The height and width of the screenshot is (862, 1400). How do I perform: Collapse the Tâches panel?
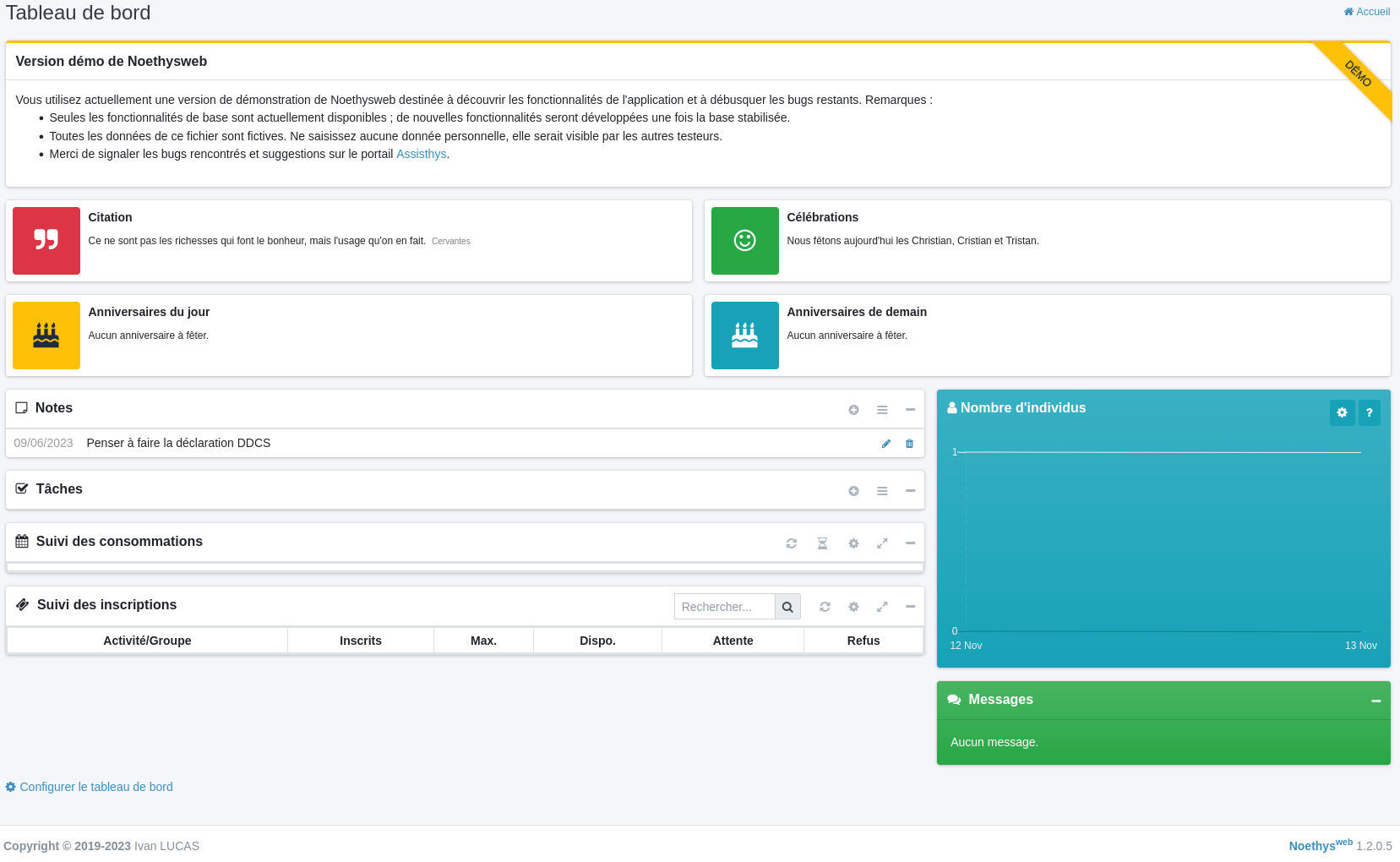[x=910, y=491]
